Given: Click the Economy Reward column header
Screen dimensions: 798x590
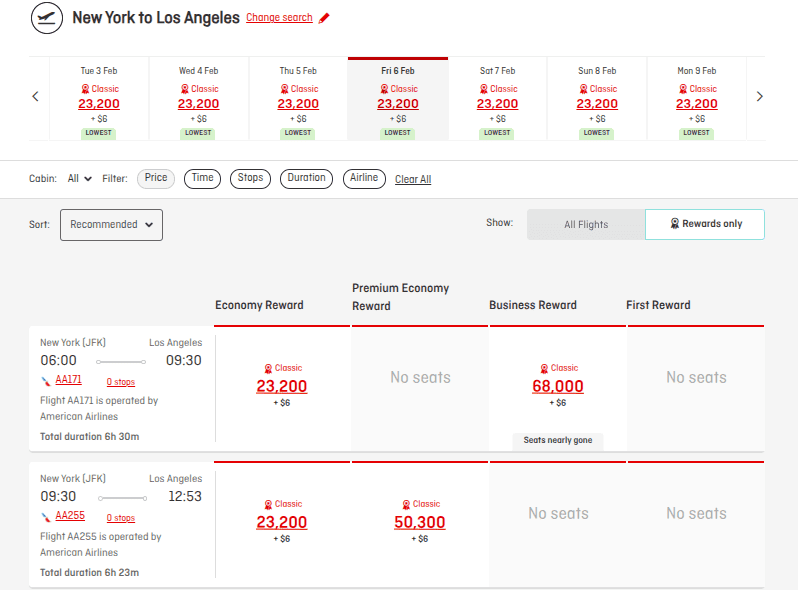Looking at the screenshot, I should (x=259, y=305).
